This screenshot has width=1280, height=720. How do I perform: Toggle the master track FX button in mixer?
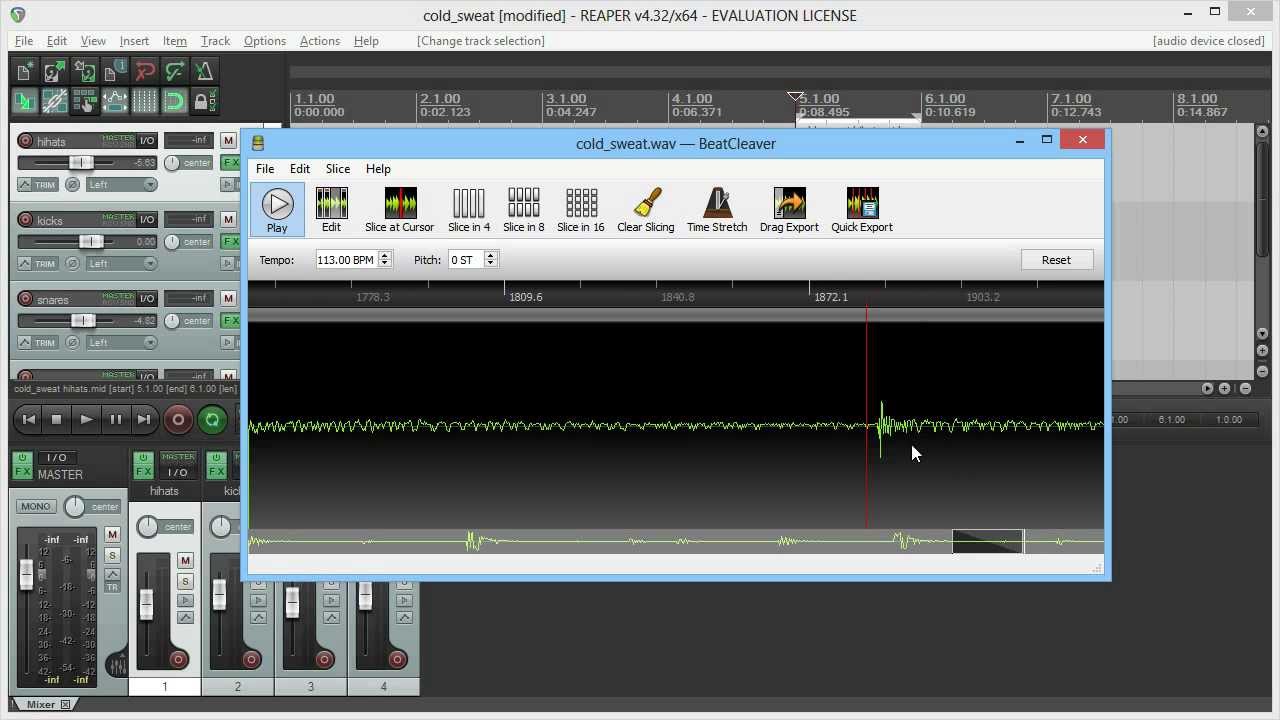coord(23,465)
